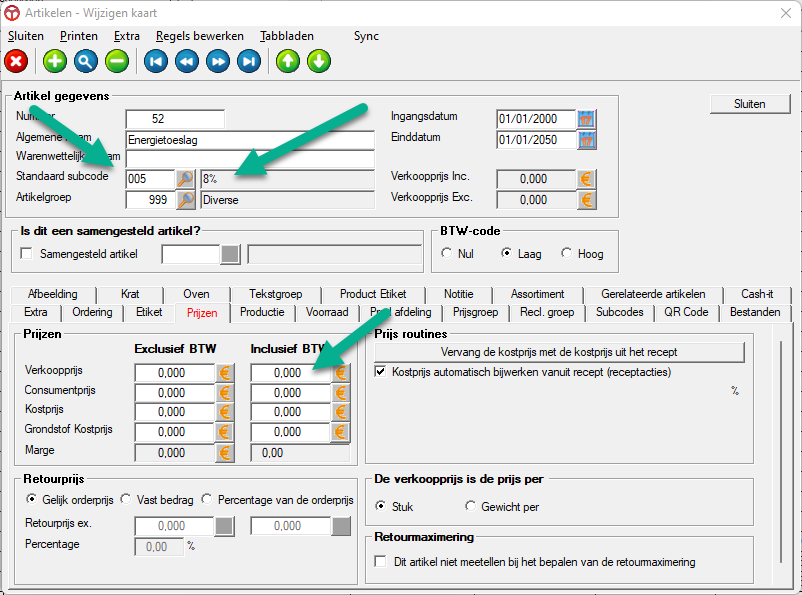Open the Sluiten menu
802x595 pixels.
click(x=26, y=36)
